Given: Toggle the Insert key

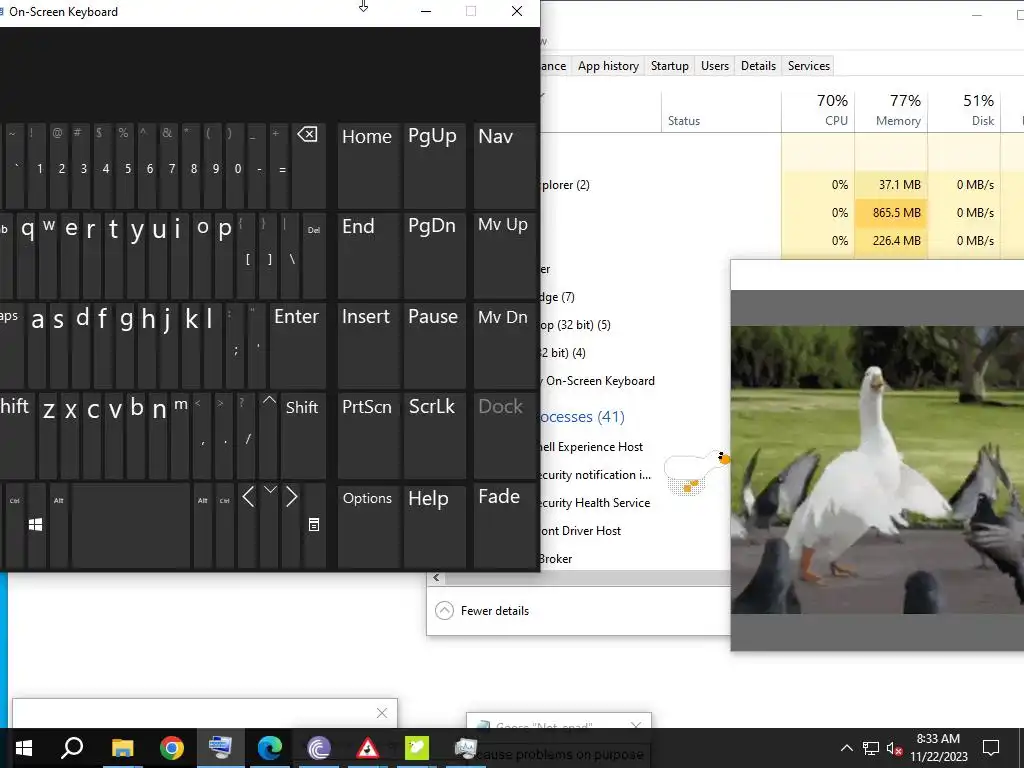Looking at the screenshot, I should [x=368, y=345].
